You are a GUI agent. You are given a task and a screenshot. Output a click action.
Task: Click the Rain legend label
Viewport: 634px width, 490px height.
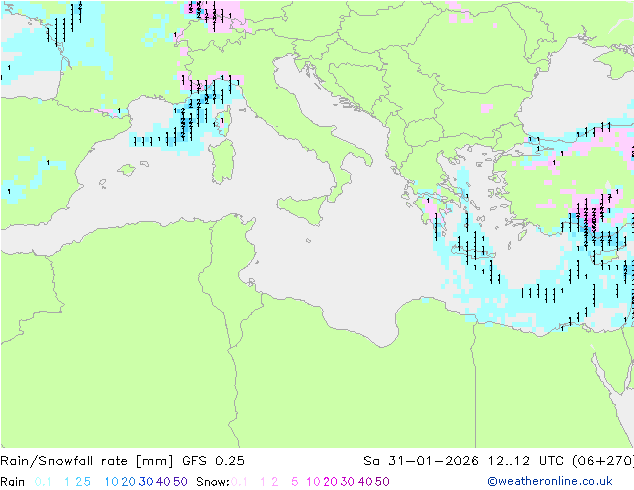click(13, 482)
